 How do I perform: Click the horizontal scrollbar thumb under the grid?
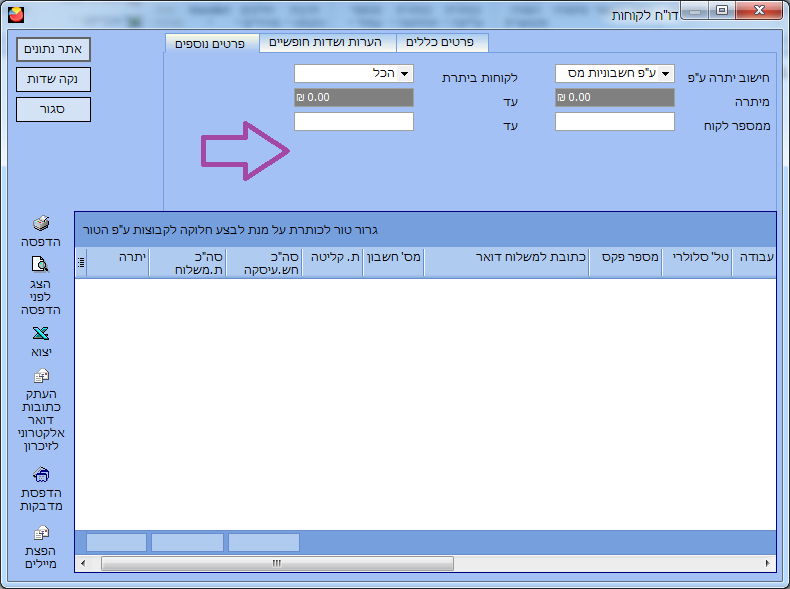tap(277, 564)
